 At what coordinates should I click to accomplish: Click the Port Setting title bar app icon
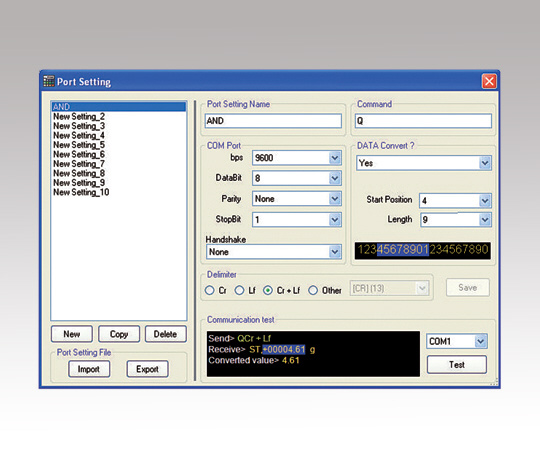pyautogui.click(x=49, y=82)
